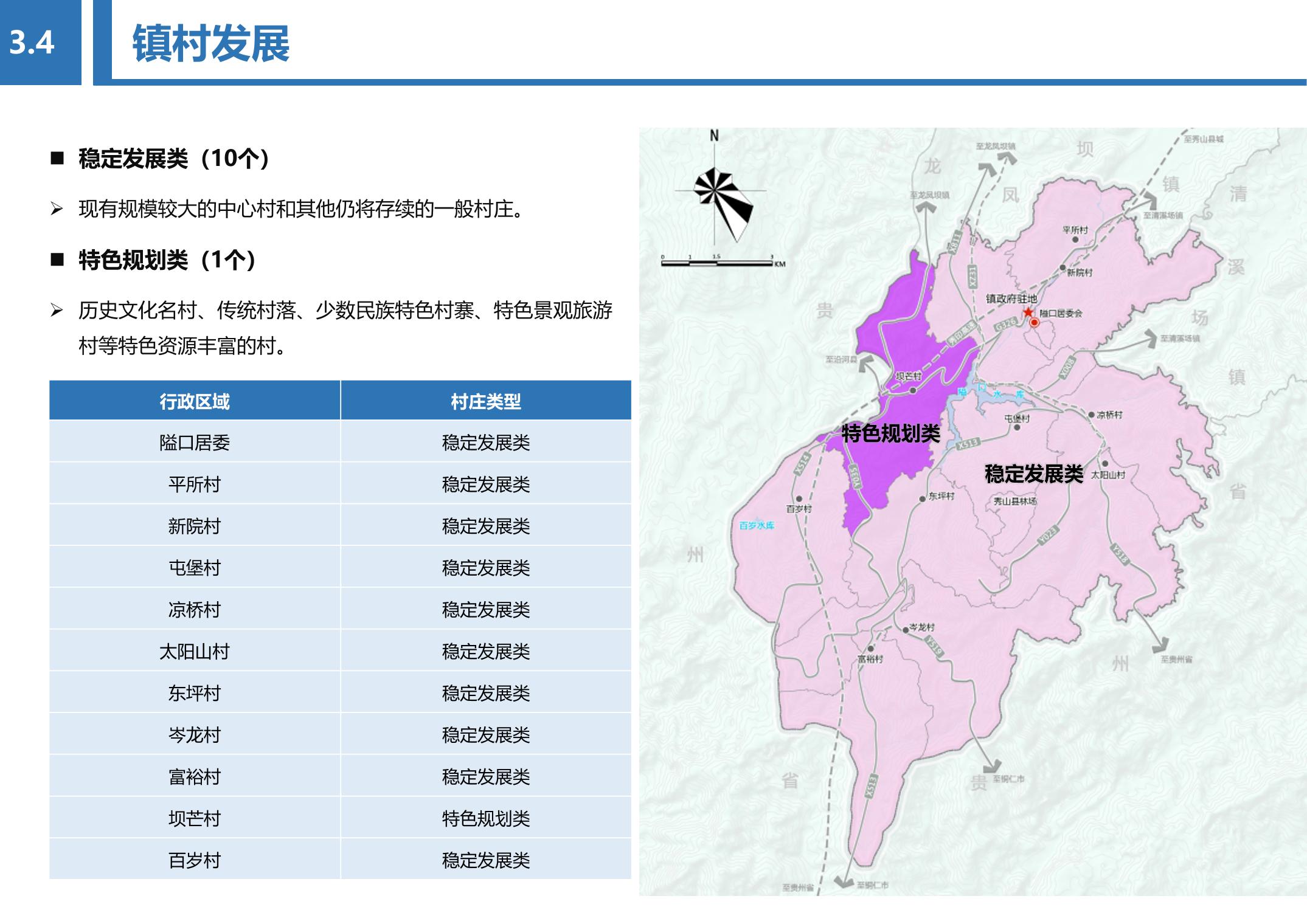Click the bold 特色规划类 label on map

coord(890,433)
